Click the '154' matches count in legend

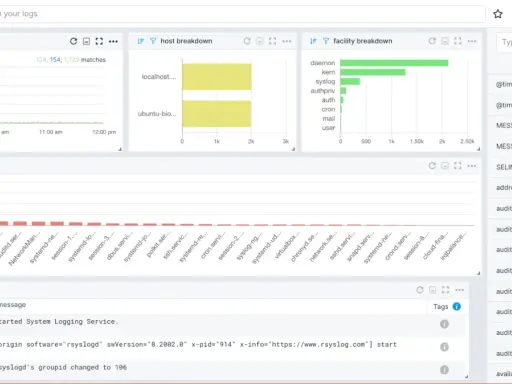[55, 60]
